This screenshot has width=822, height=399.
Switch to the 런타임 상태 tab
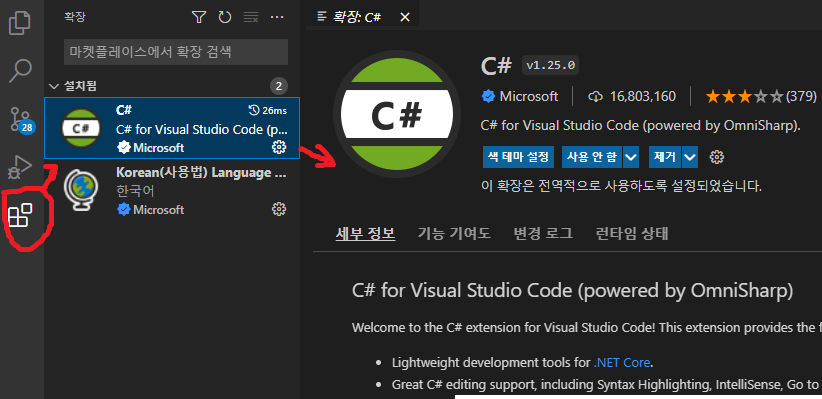632,233
